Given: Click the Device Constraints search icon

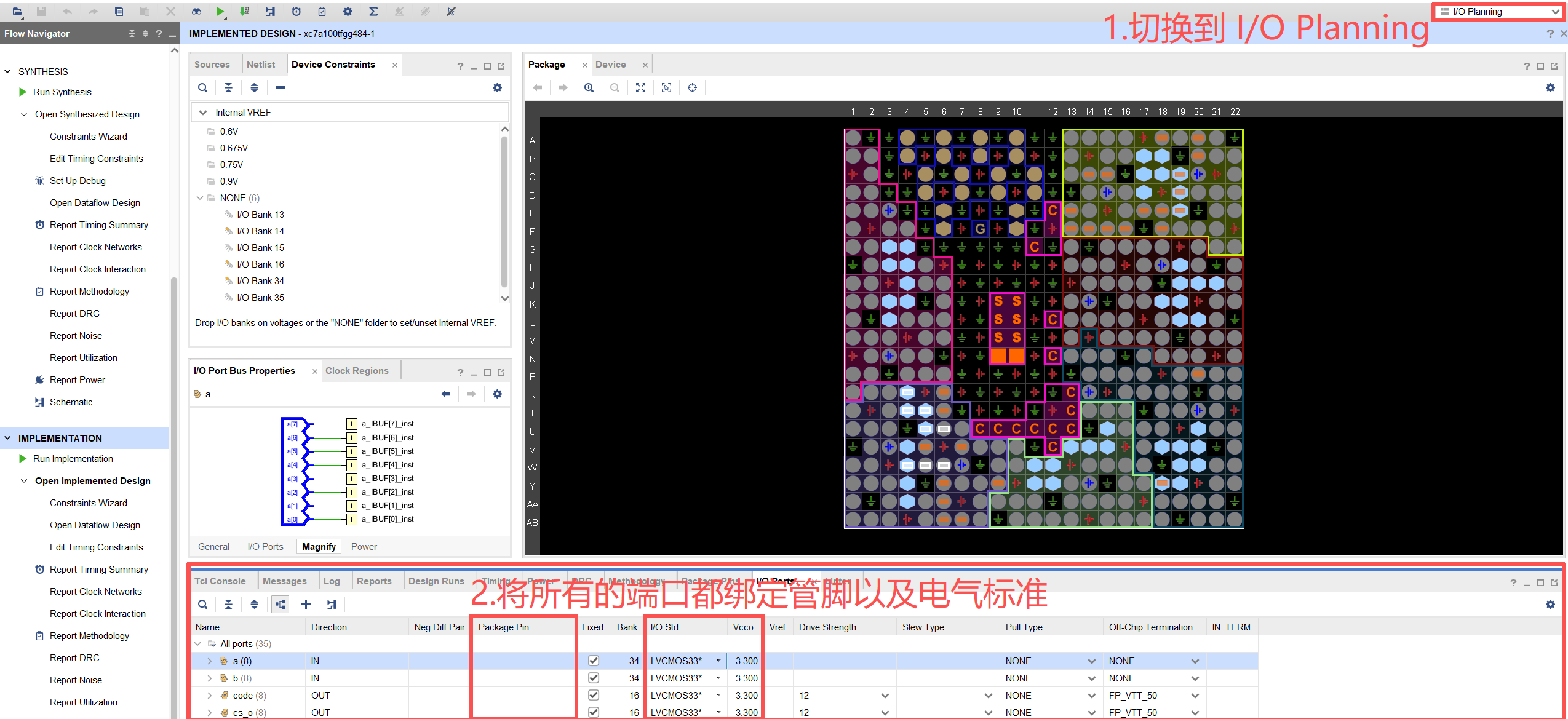Looking at the screenshot, I should pyautogui.click(x=202, y=88).
